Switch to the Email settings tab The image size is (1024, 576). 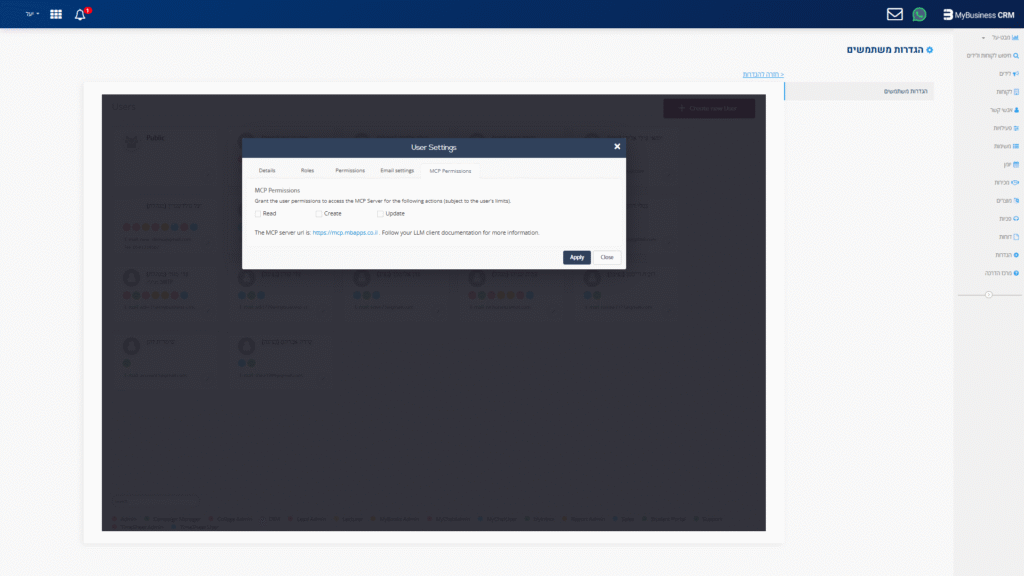tap(397, 171)
